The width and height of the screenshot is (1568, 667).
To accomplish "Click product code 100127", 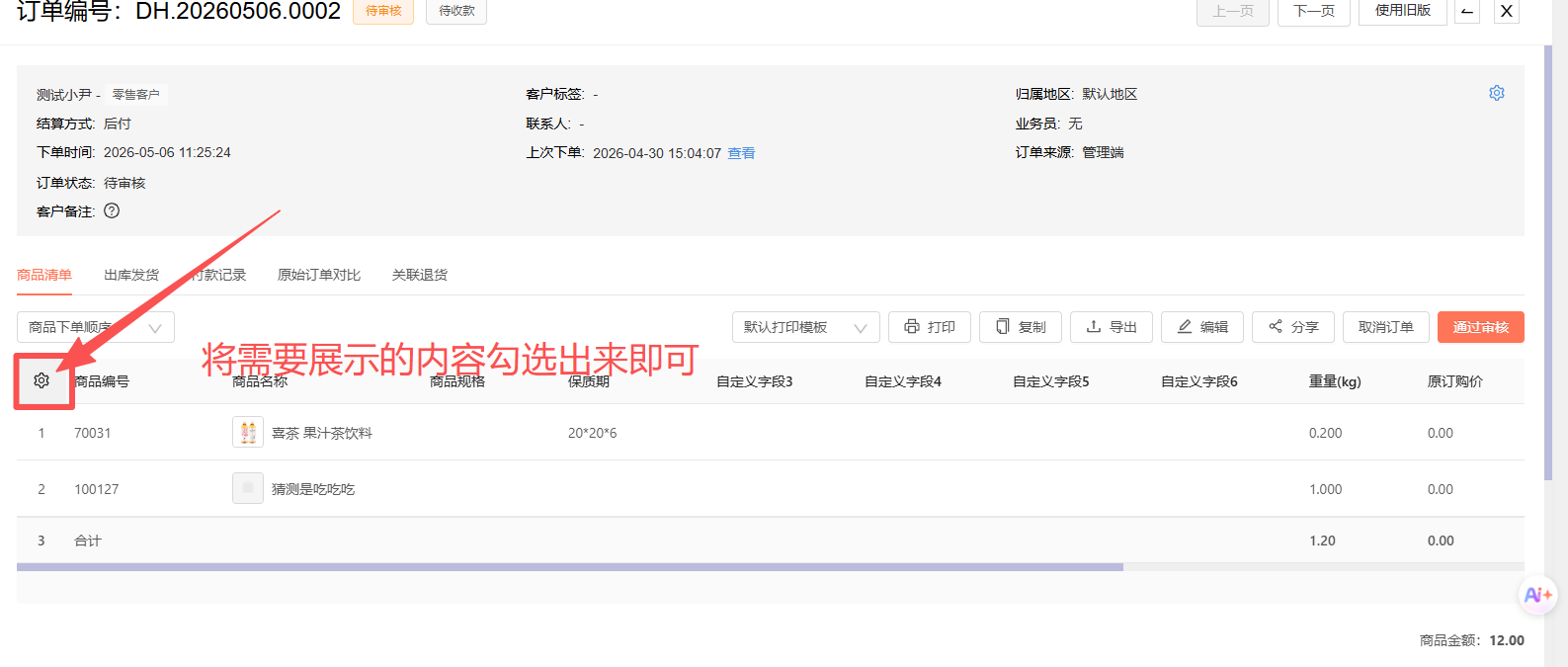I will click(x=97, y=489).
